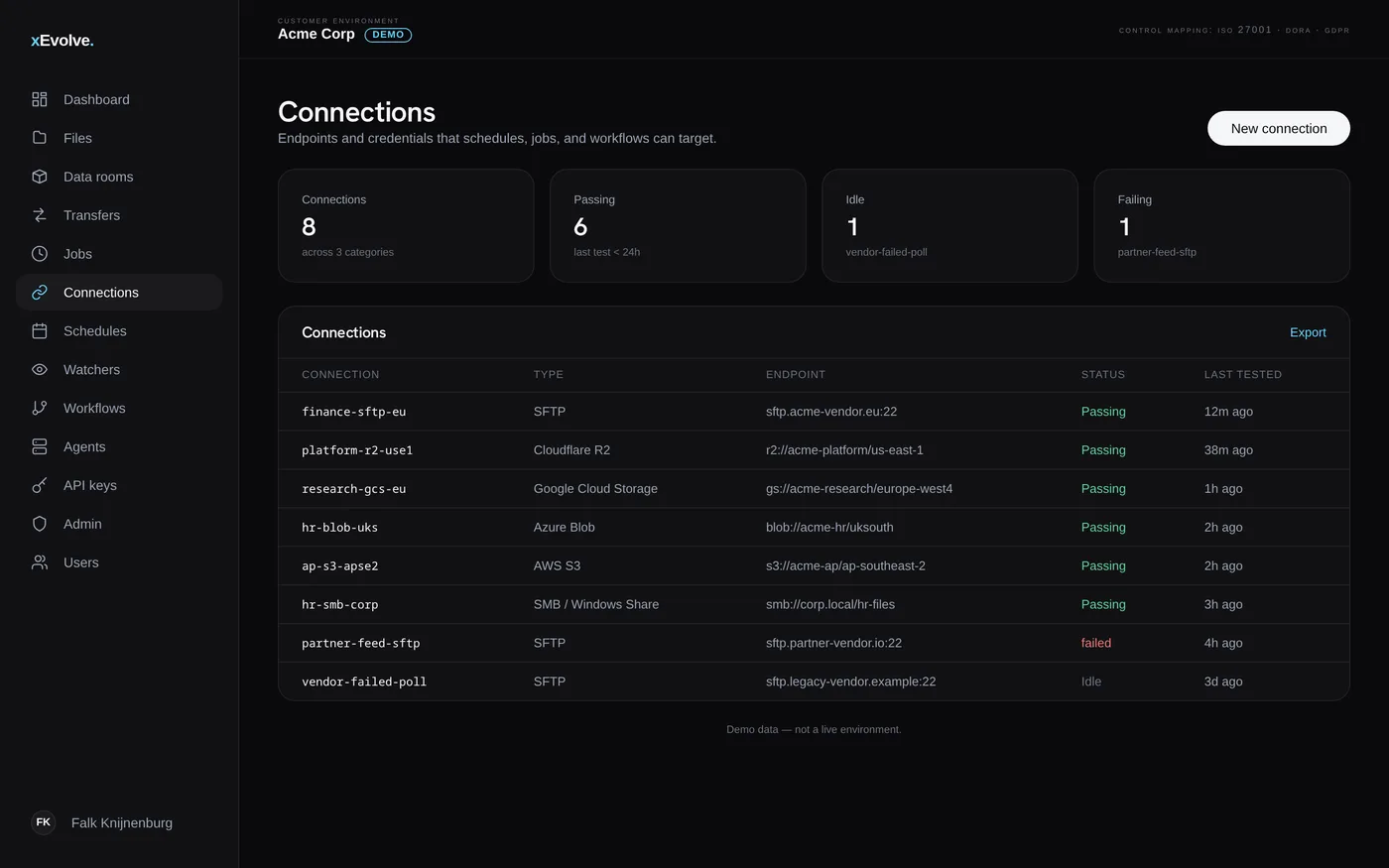Open the Users page

pos(119,562)
